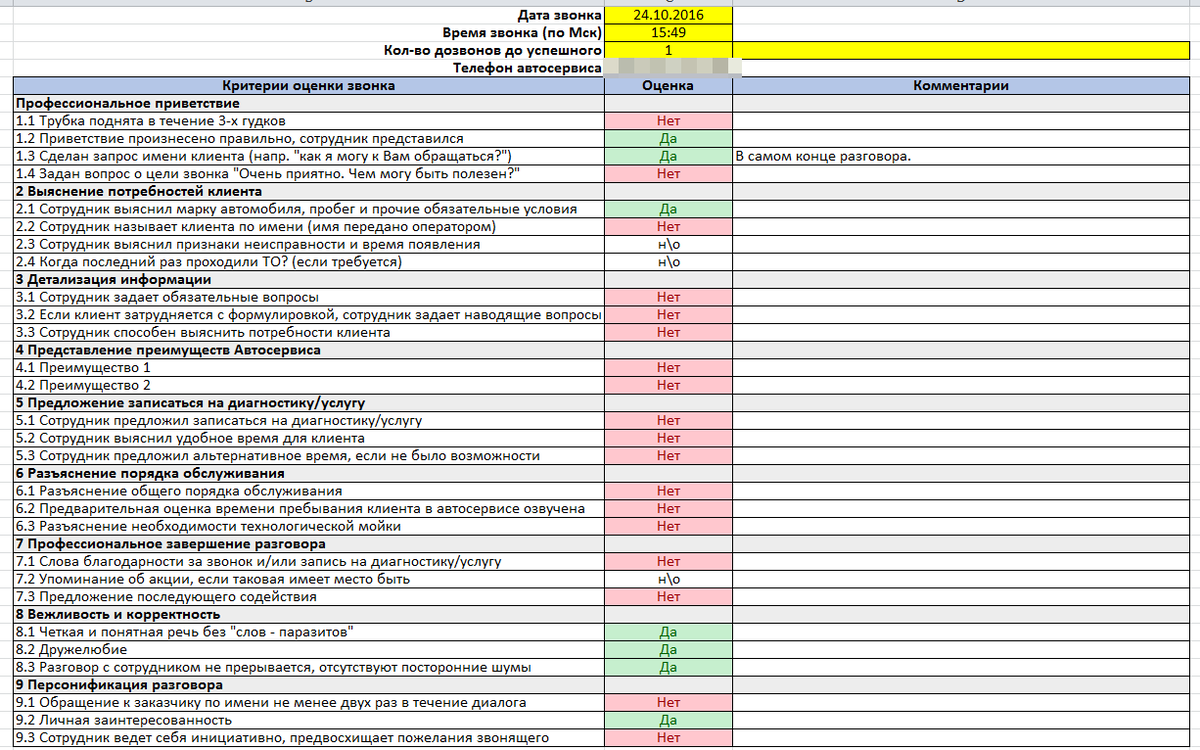The height and width of the screenshot is (750, 1200).
Task: Select the 'Да' score for criterion 1.2
Action: (x=668, y=139)
